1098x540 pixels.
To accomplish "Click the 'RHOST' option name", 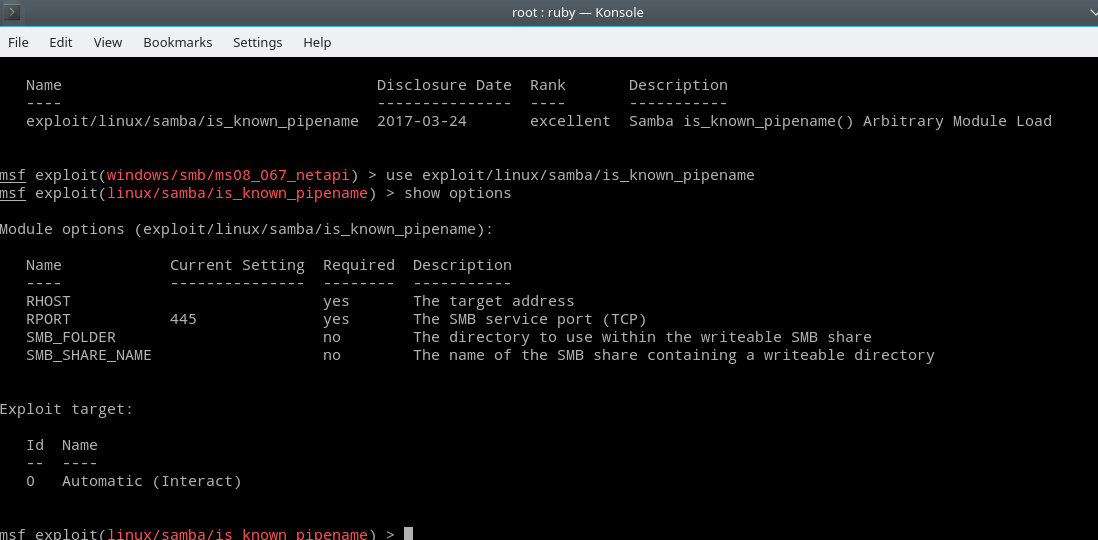I will pos(48,301).
